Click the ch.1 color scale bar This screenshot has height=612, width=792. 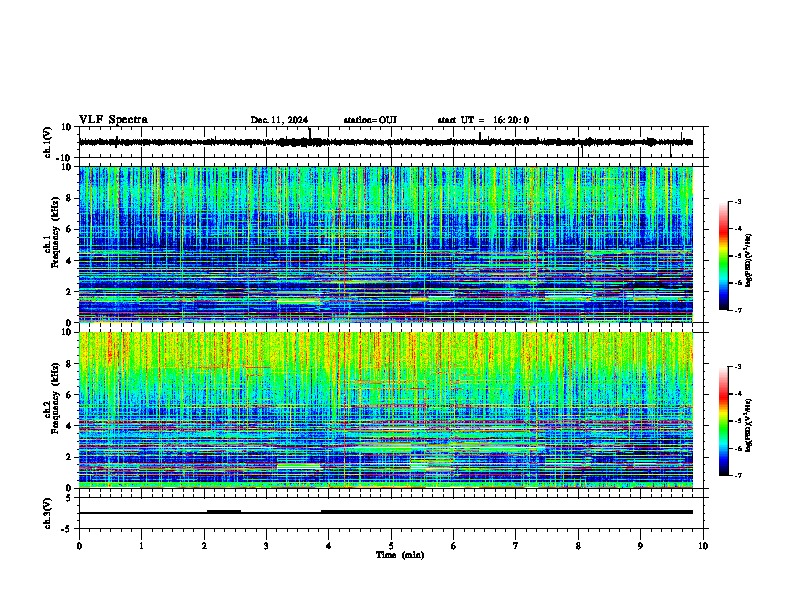click(724, 256)
